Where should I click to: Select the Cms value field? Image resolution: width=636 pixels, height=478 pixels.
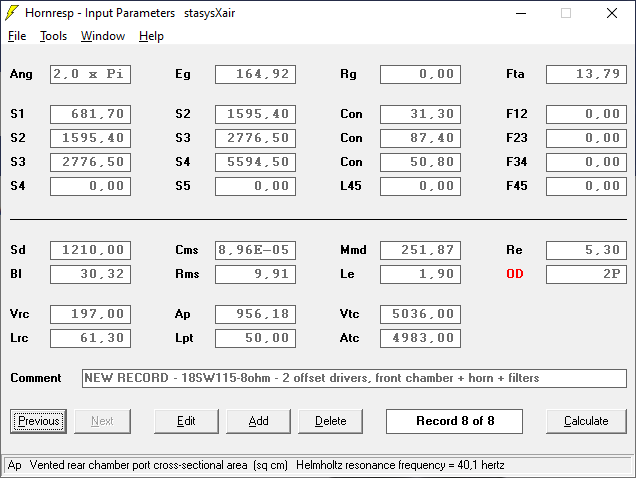tap(256, 250)
